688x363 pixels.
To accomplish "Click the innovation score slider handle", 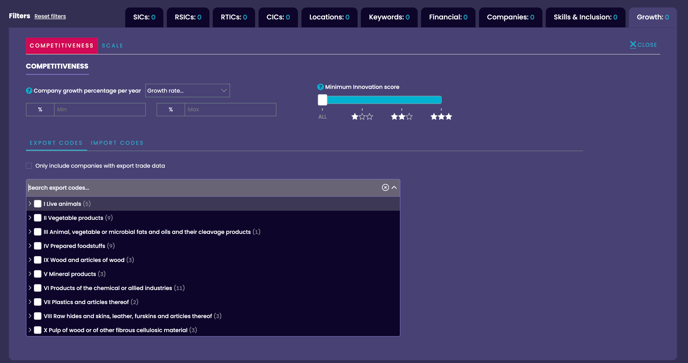I will [322, 100].
